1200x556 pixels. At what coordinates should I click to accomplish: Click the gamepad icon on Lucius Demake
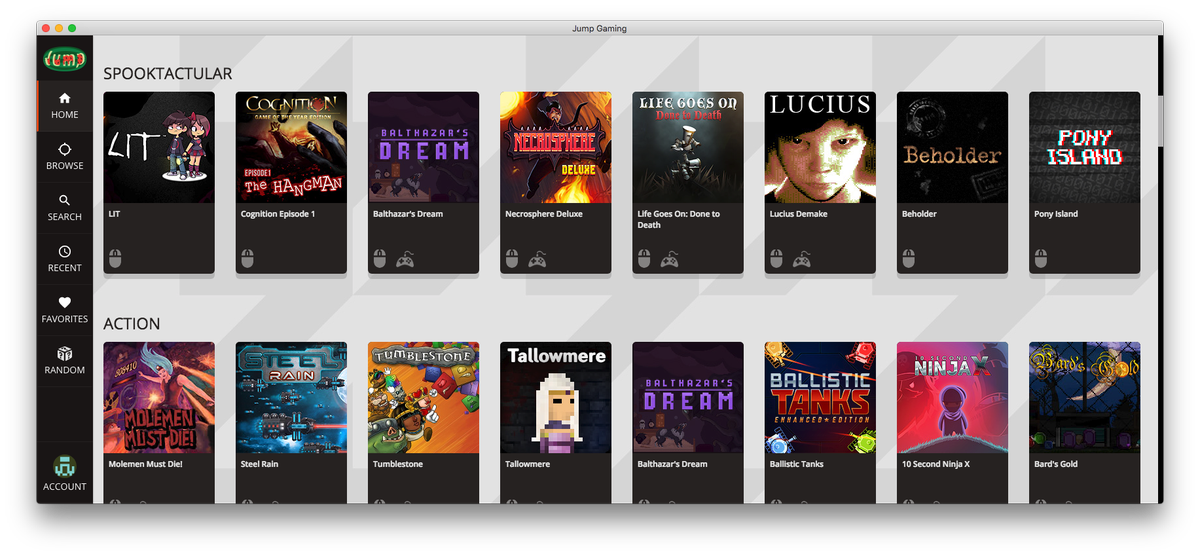click(802, 260)
